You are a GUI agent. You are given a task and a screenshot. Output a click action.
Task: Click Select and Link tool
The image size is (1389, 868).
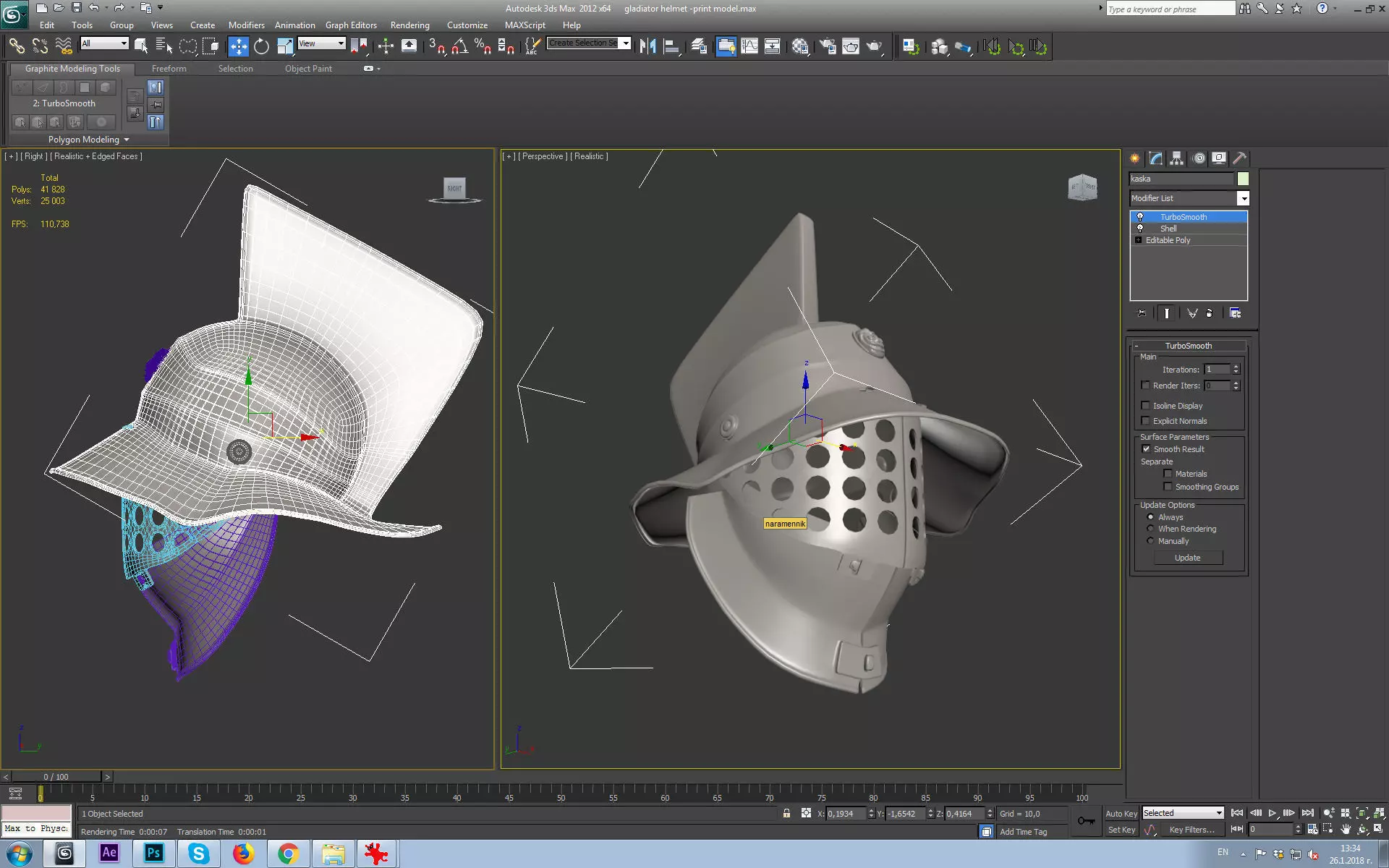[x=16, y=47]
